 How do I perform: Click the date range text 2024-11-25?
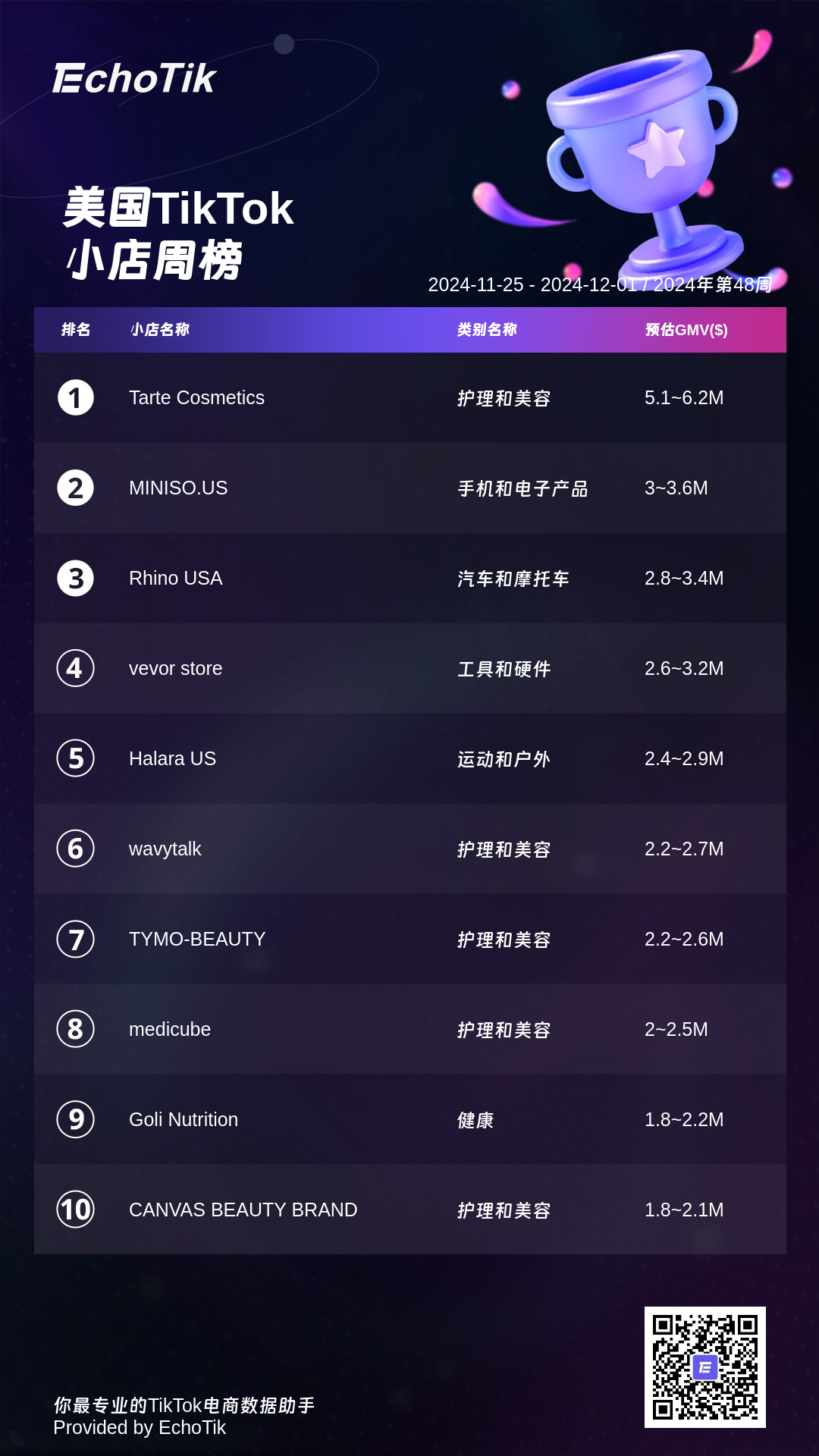475,284
